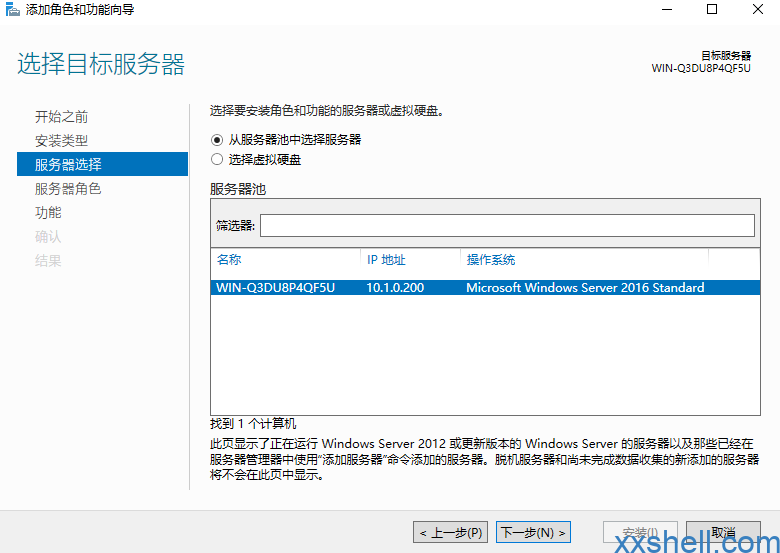Maximize the wizard window

click(x=712, y=9)
